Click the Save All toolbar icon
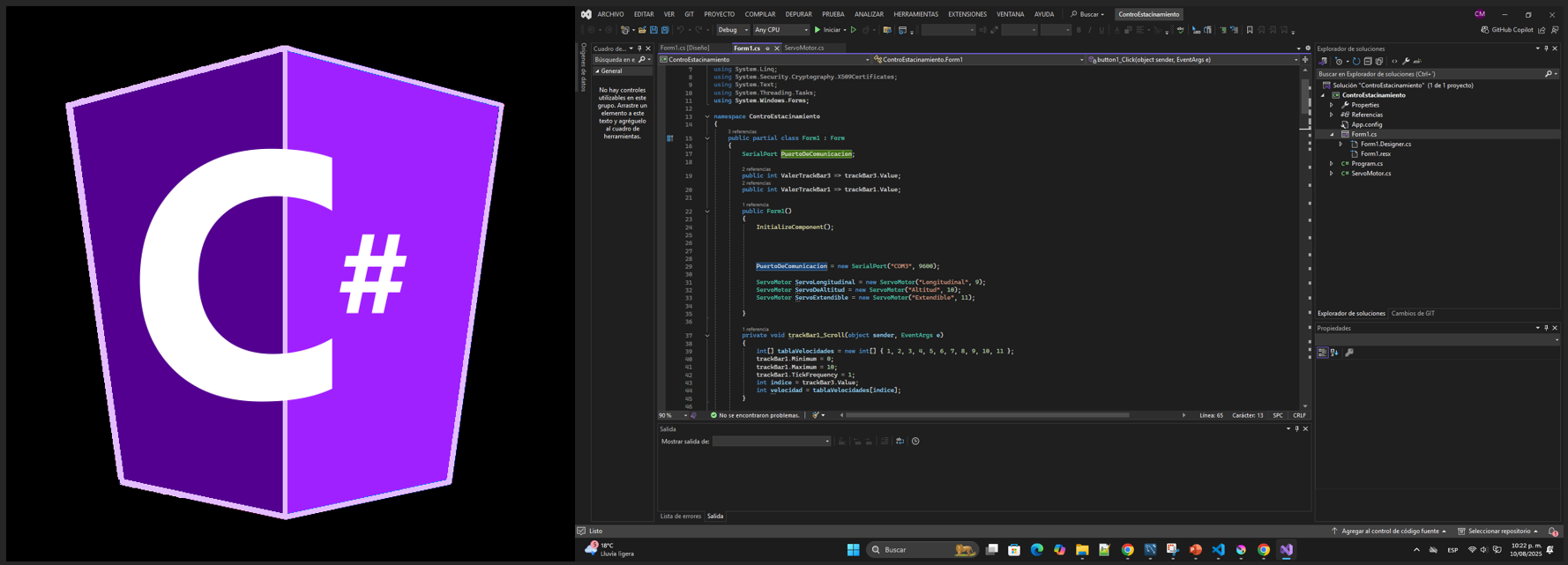 pos(665,30)
